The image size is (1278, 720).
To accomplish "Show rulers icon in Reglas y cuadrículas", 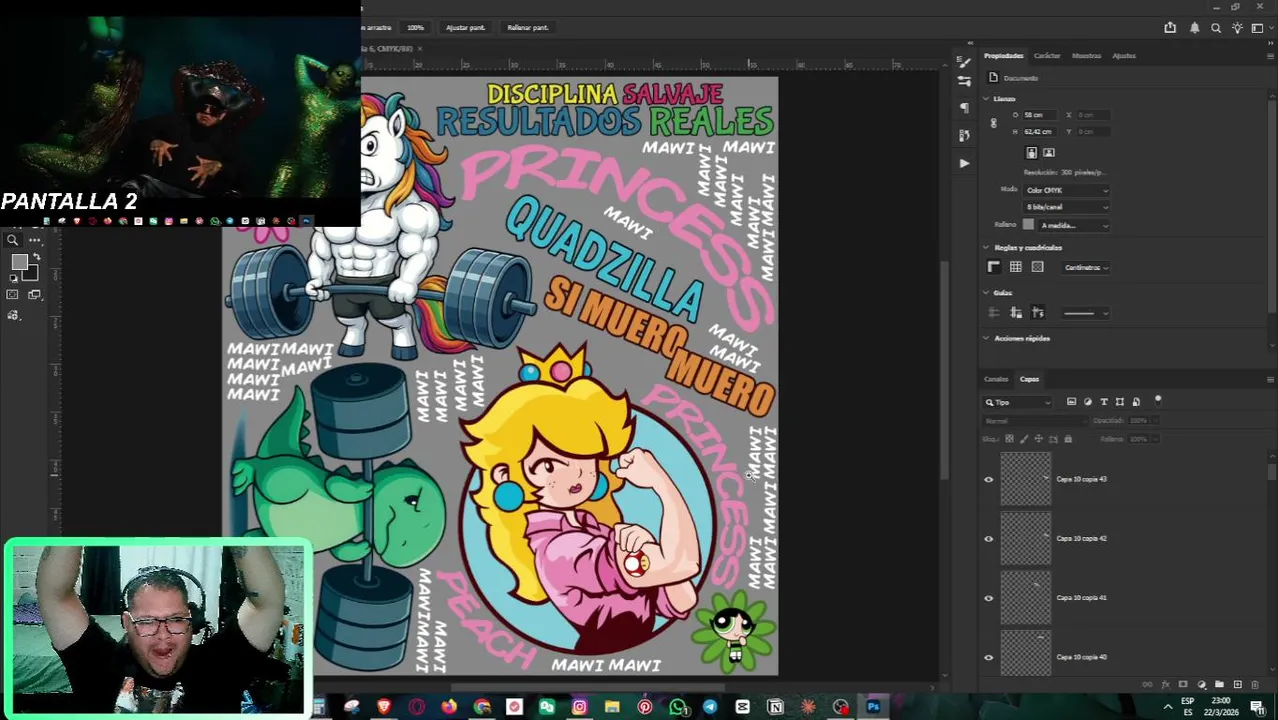I will [993, 267].
